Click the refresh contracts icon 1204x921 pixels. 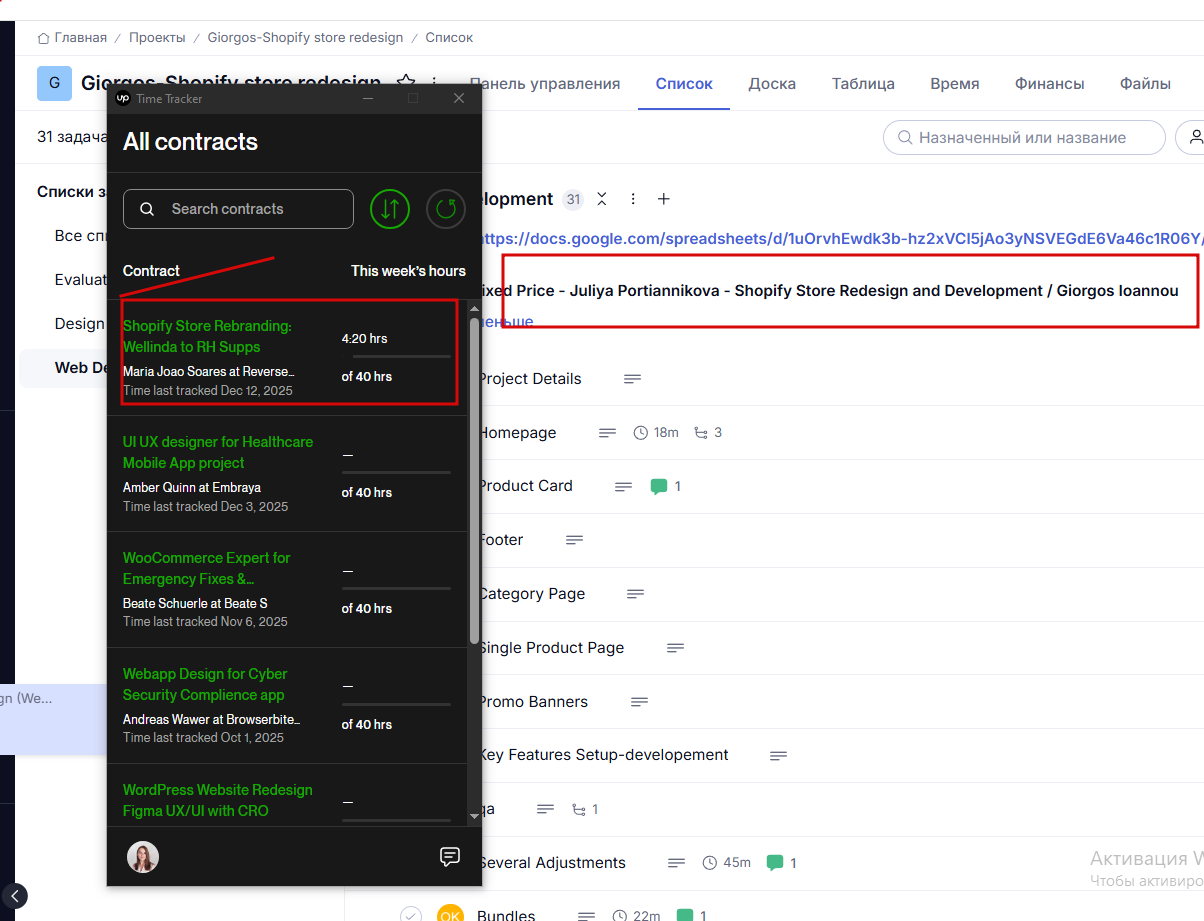click(x=446, y=209)
